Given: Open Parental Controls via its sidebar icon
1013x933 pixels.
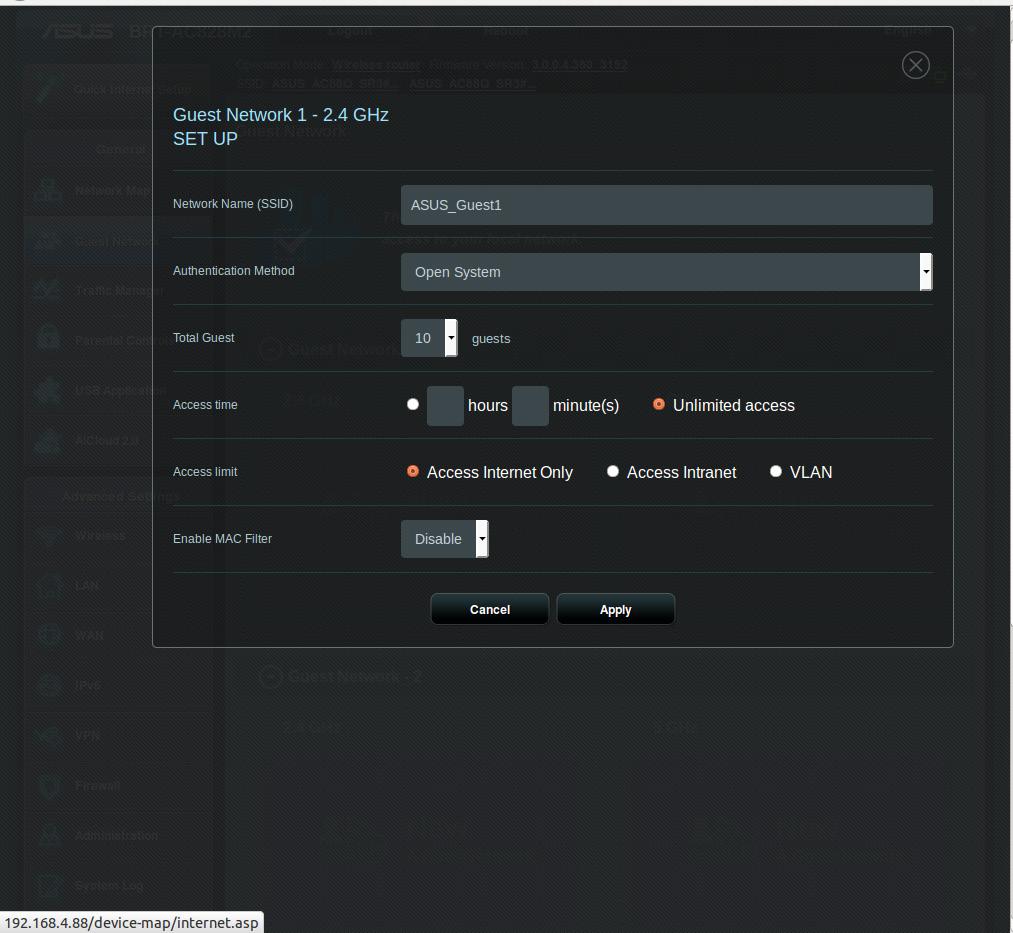Looking at the screenshot, I should pos(48,340).
